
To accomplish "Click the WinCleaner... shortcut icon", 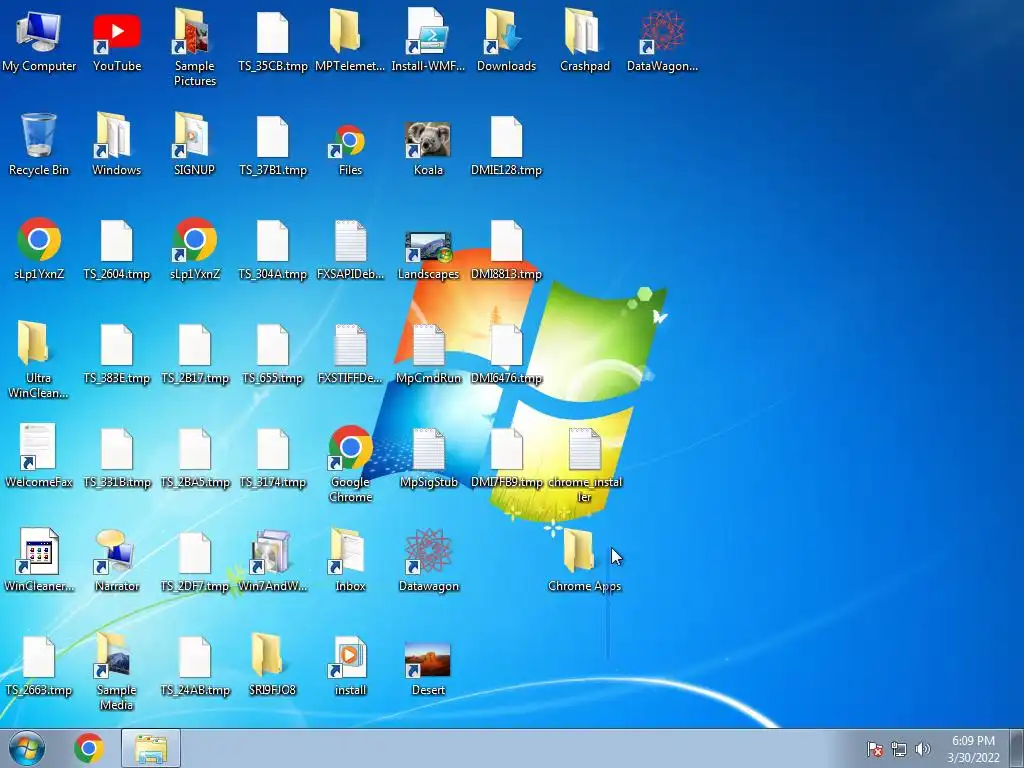I will coord(38,552).
